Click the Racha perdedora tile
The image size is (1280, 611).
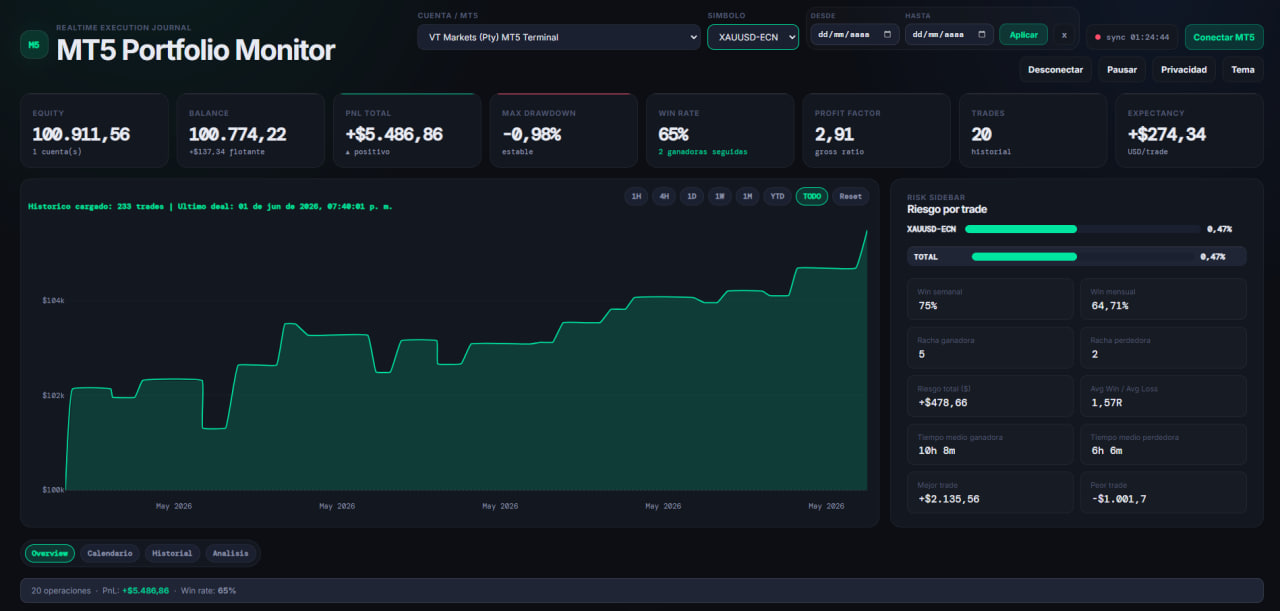point(1163,347)
